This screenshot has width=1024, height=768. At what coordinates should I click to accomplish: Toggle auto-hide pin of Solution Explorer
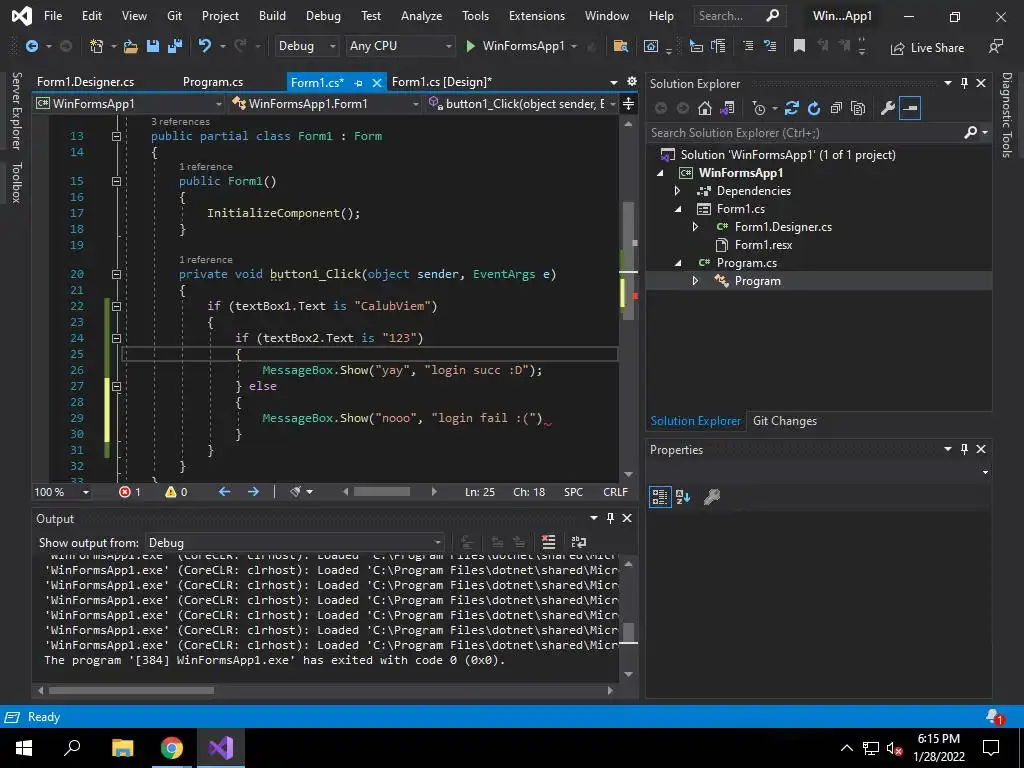(x=965, y=83)
